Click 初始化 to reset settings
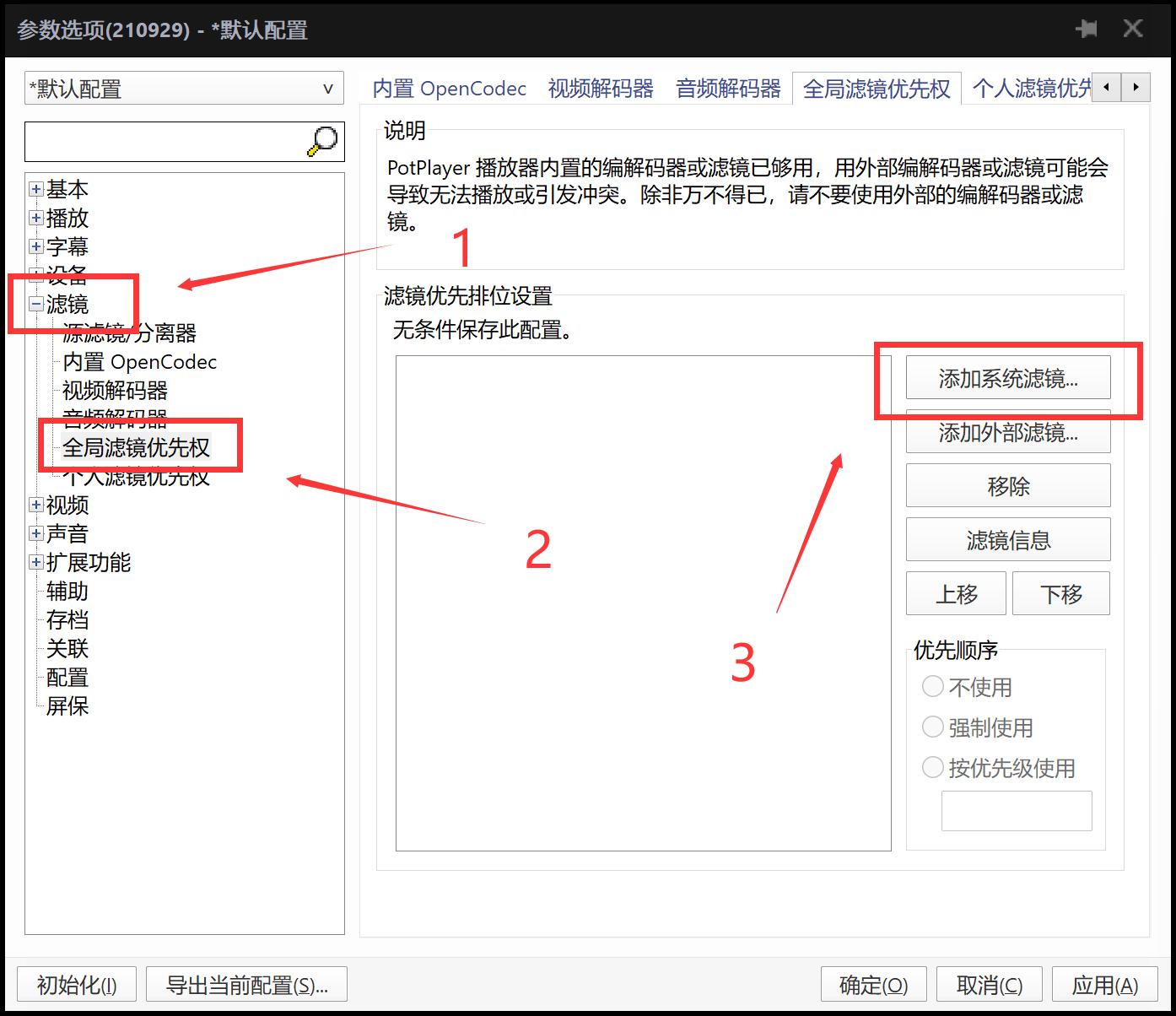The width and height of the screenshot is (1176, 1016). pyautogui.click(x=76, y=984)
